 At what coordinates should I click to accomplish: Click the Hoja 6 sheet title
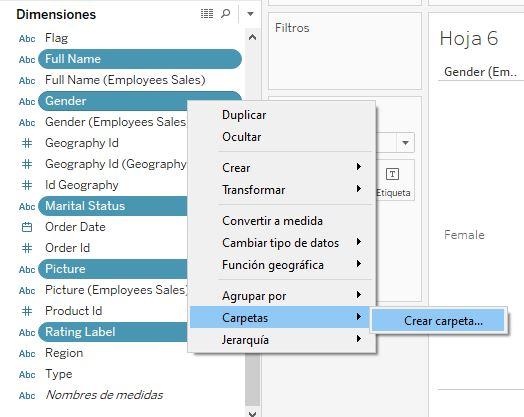469,38
